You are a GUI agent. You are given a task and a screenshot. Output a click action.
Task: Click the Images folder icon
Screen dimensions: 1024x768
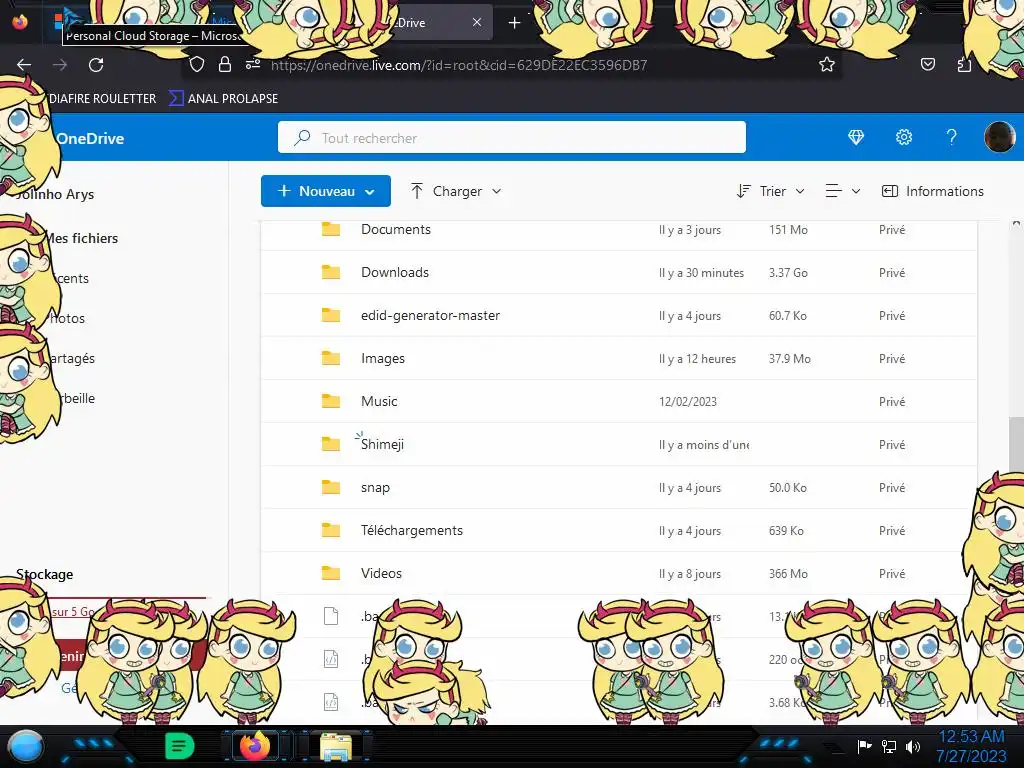tap(331, 359)
